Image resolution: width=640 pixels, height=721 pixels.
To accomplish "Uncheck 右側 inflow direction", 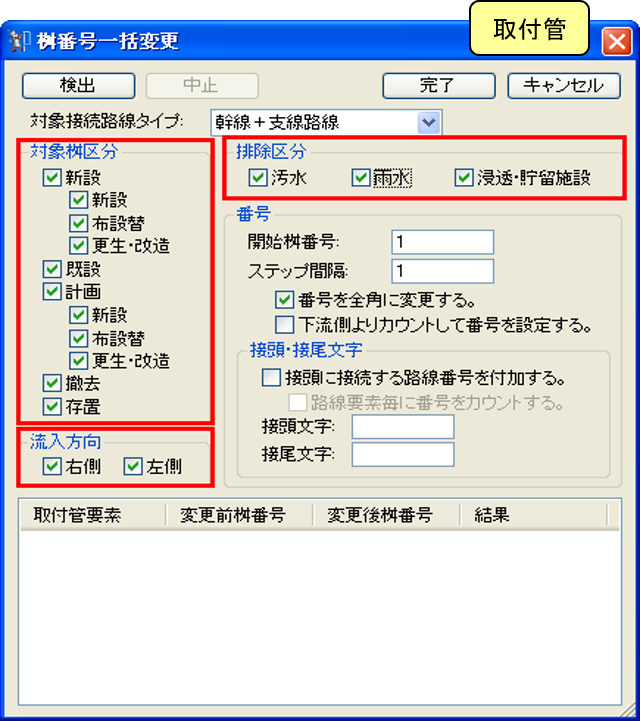I will click(52, 467).
